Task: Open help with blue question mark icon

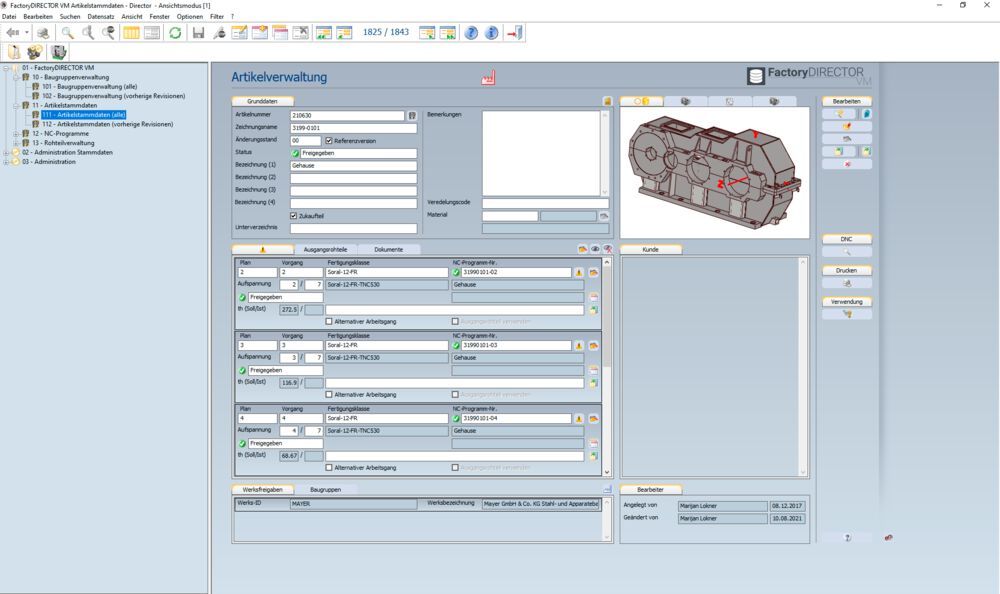Action: (x=471, y=33)
